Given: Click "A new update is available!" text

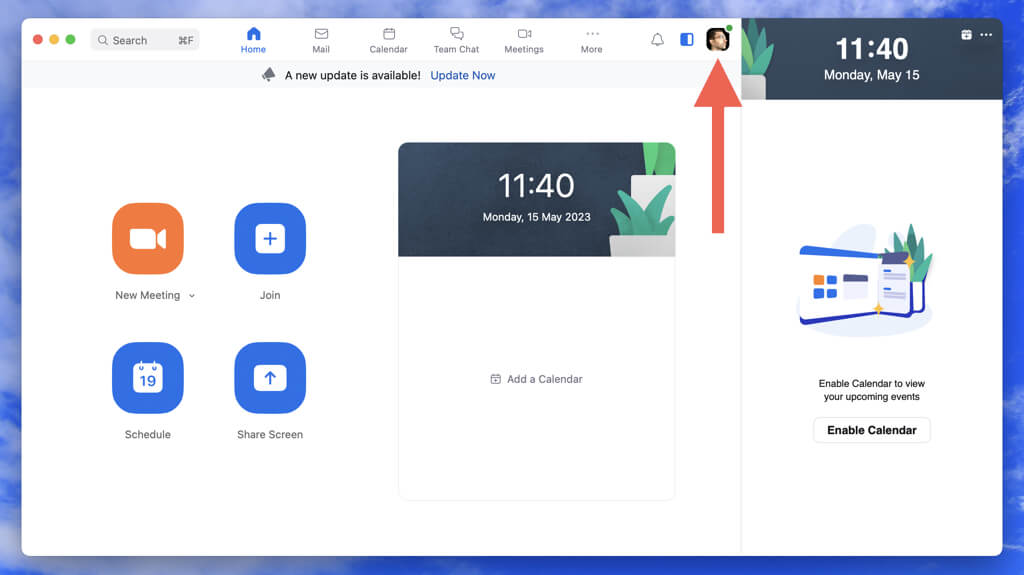Looking at the screenshot, I should click(353, 75).
